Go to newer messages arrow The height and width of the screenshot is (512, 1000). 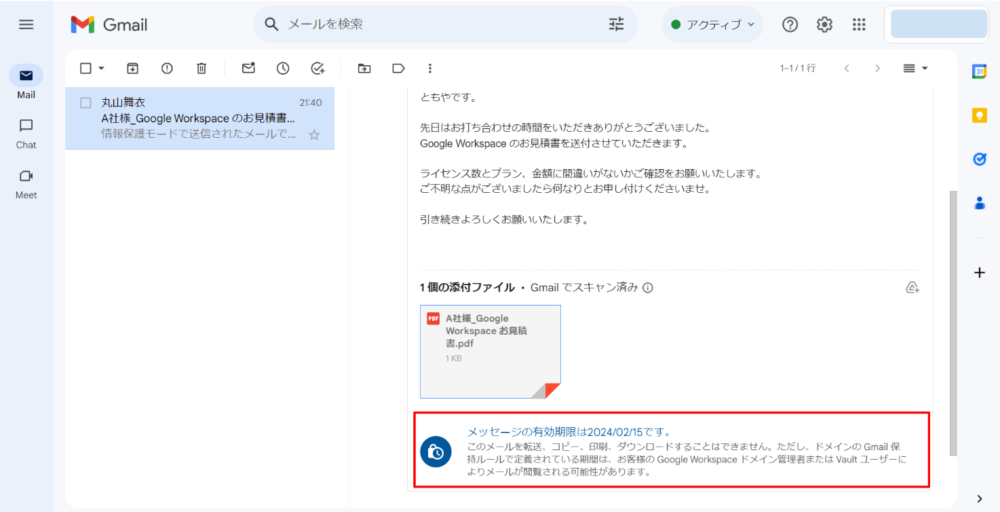(x=847, y=68)
